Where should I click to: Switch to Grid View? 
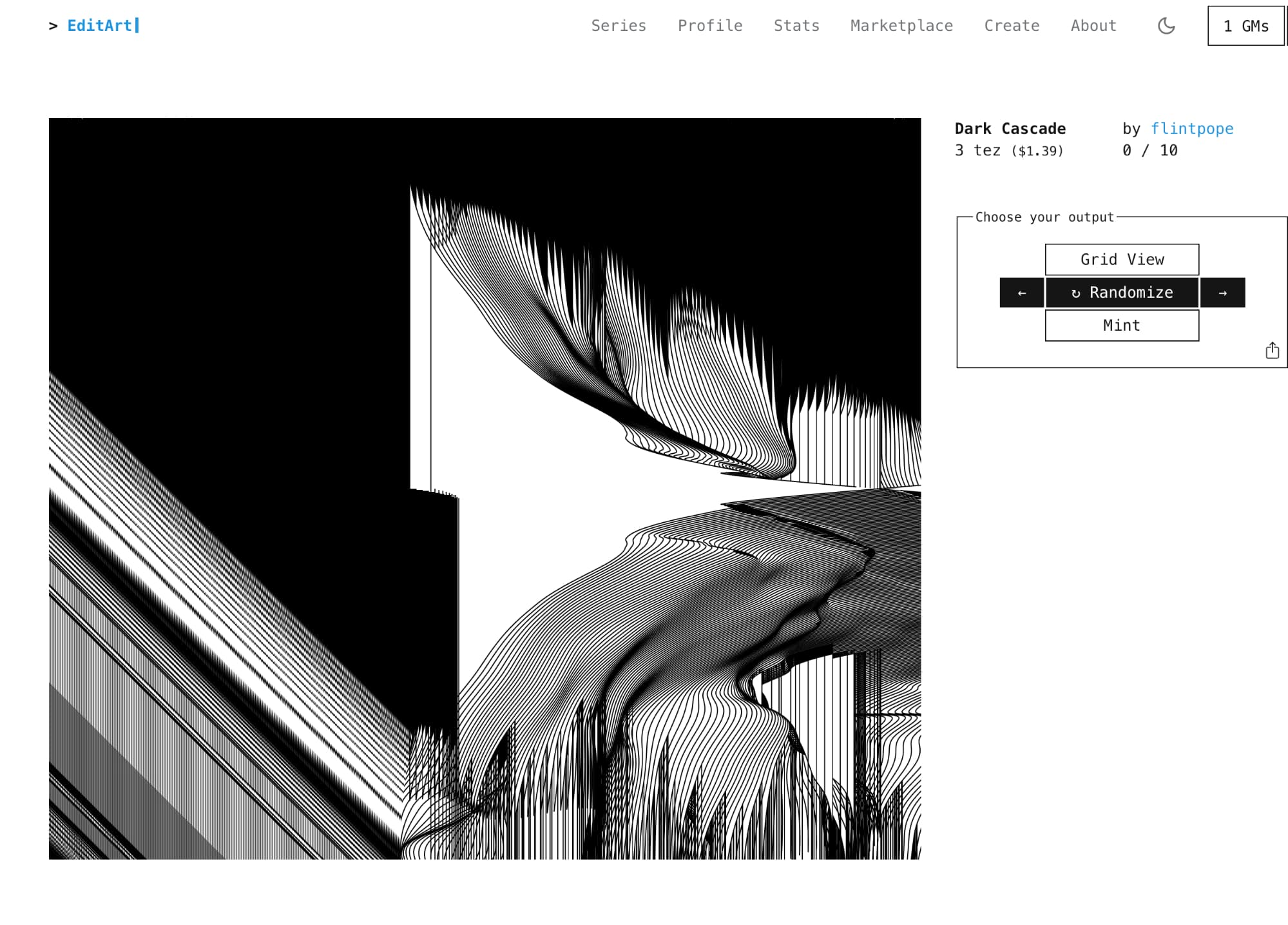1121,260
